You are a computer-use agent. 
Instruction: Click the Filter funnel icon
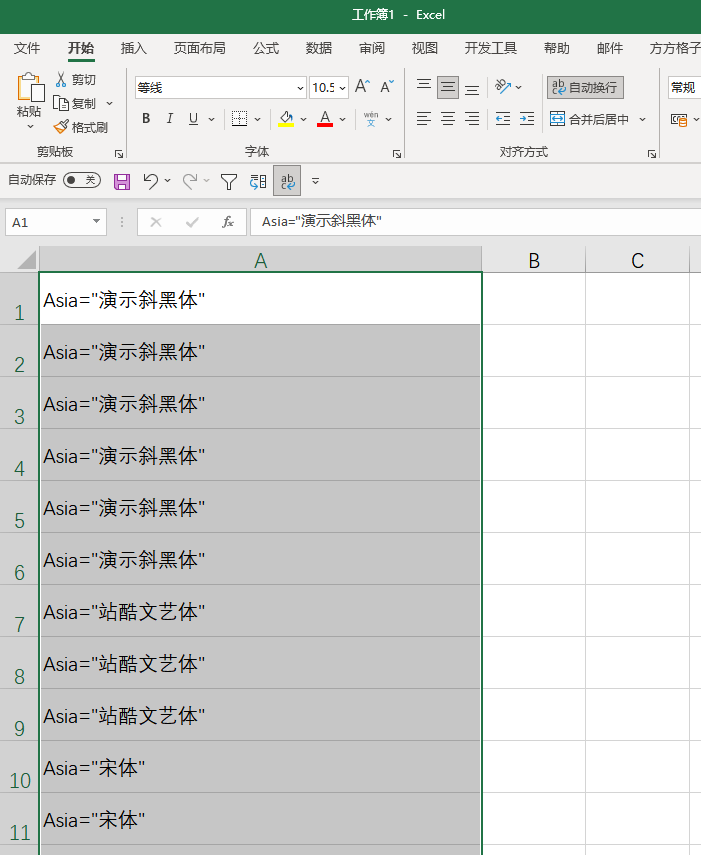(x=229, y=181)
